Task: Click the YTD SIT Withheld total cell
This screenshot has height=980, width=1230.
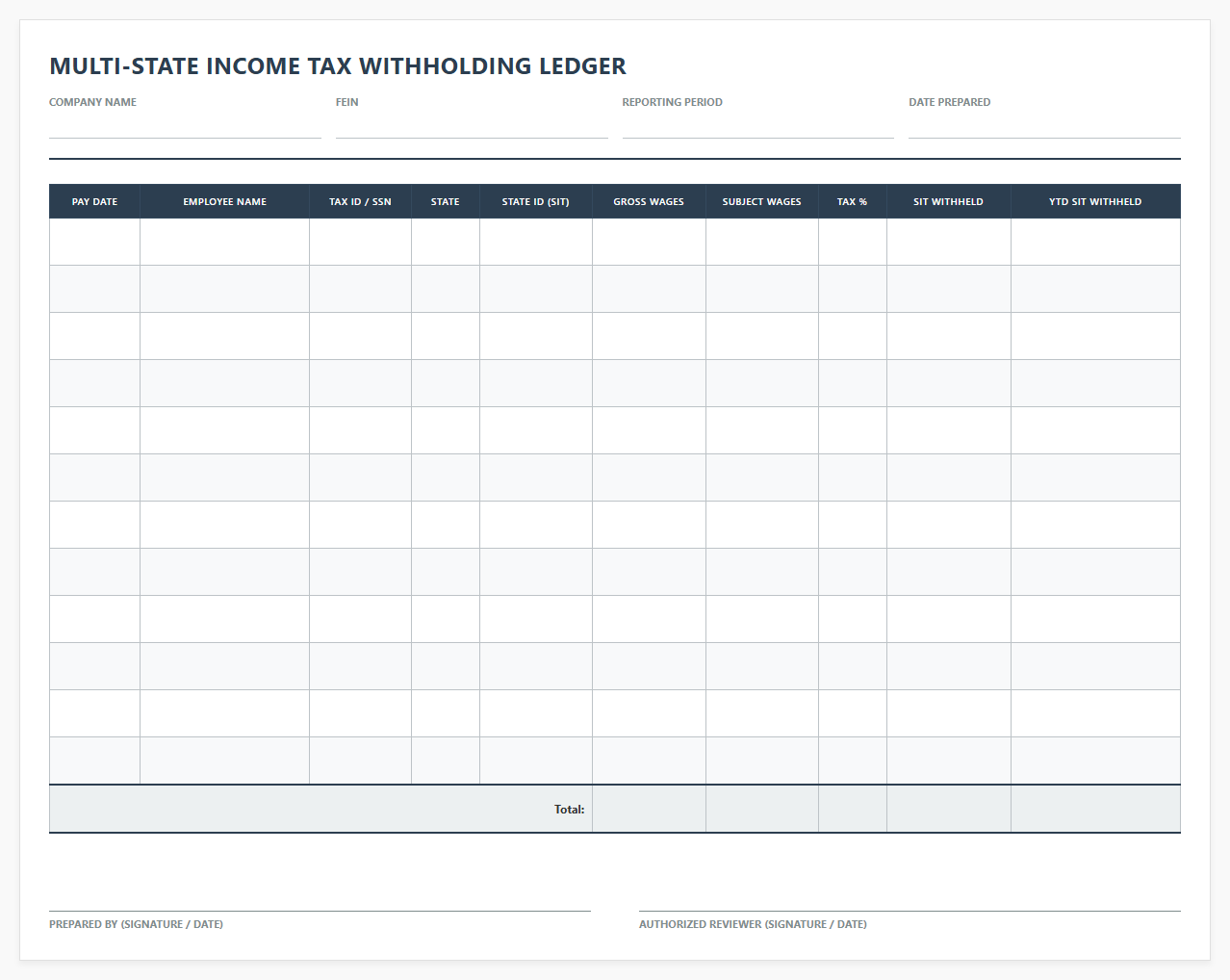Action: (x=1096, y=809)
